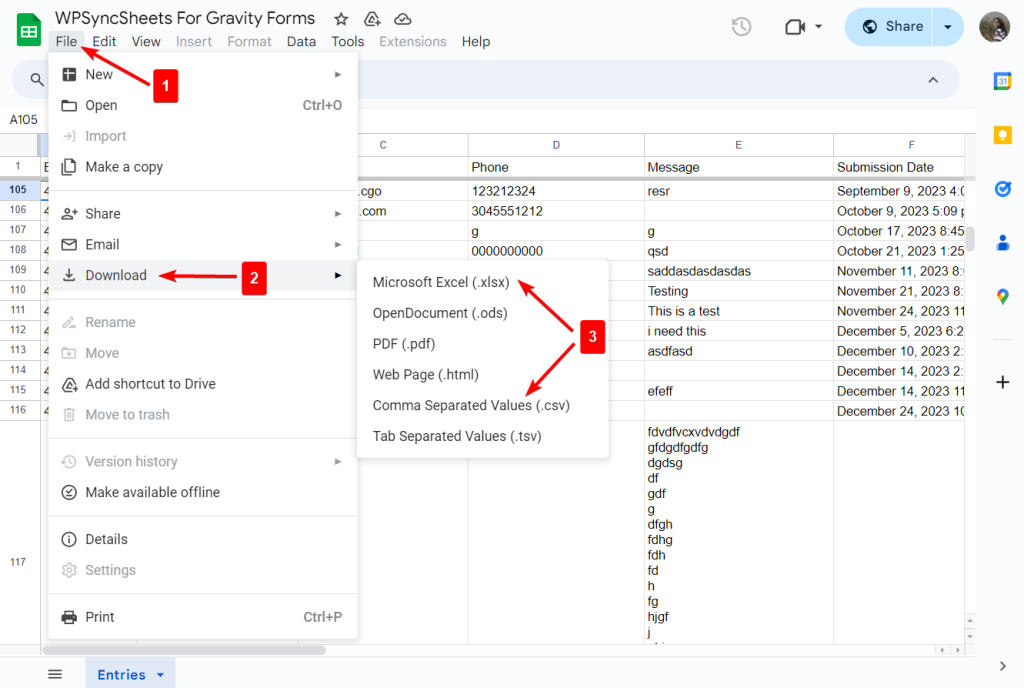This screenshot has height=688, width=1024.
Task: Expand the Entries sheet tab dropdown arrow
Action: (x=161, y=675)
